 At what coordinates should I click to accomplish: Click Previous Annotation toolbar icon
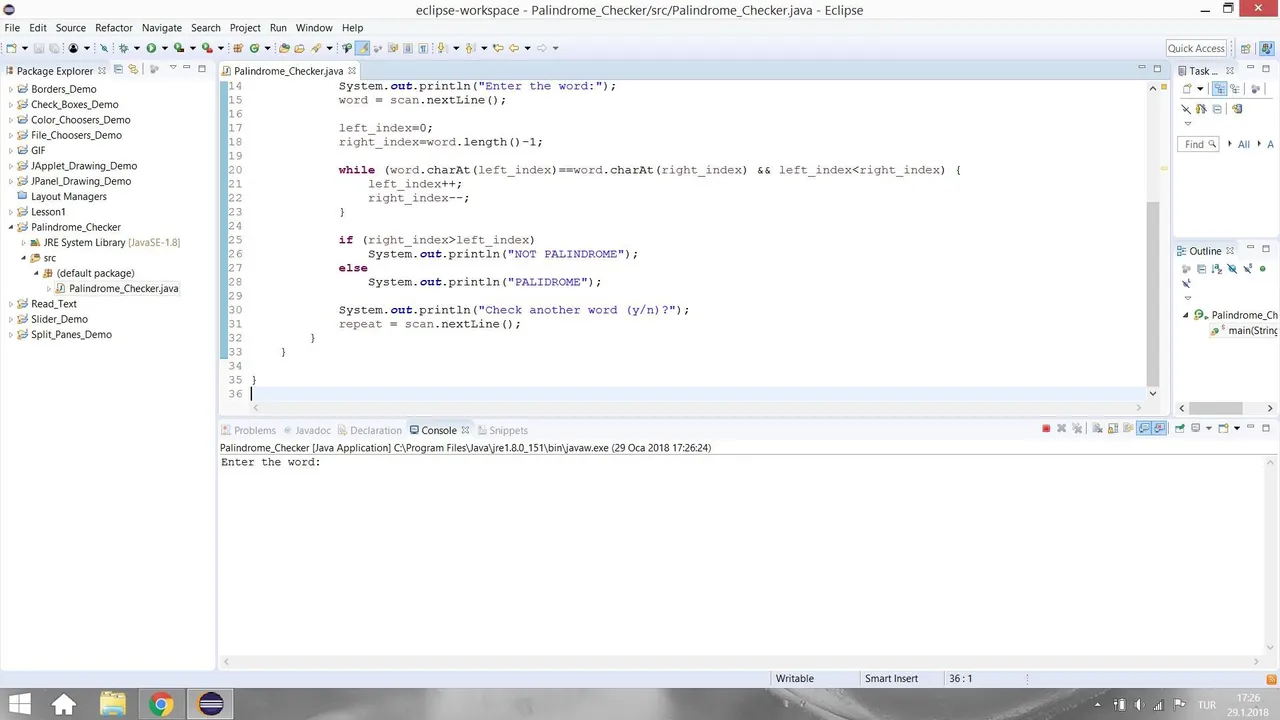coord(469,48)
